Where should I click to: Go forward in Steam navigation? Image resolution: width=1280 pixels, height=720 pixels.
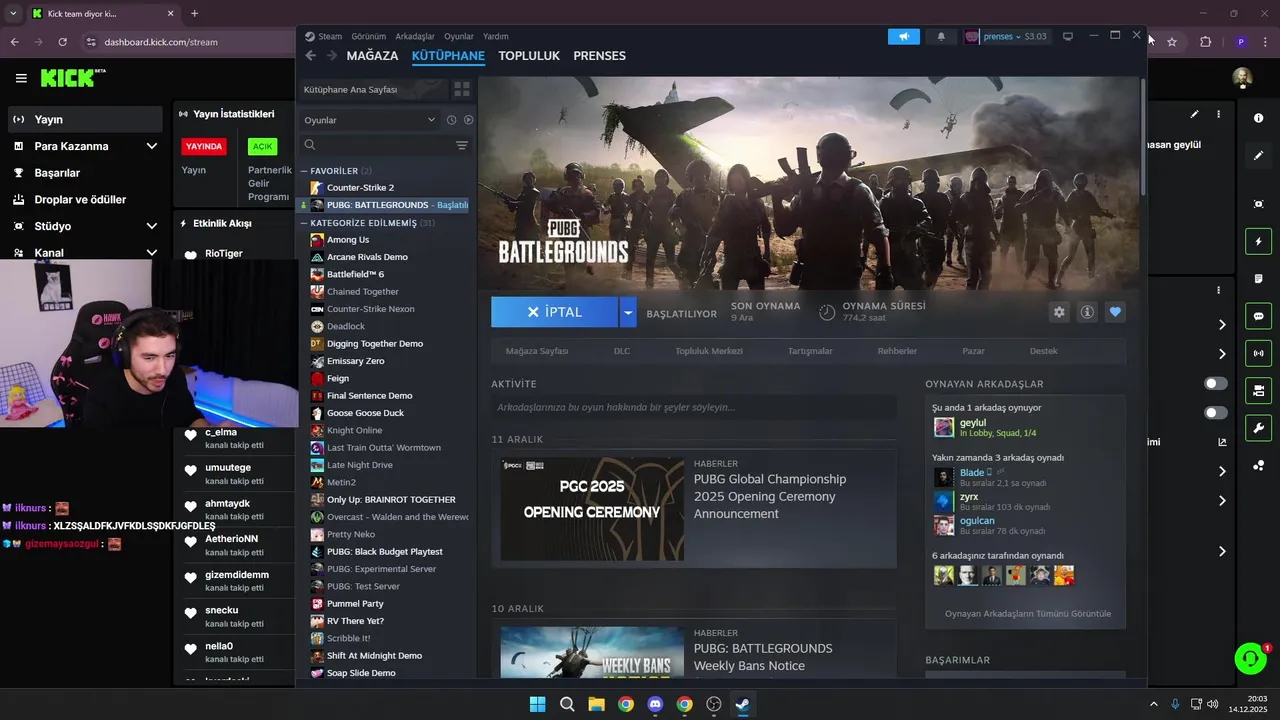(331, 56)
